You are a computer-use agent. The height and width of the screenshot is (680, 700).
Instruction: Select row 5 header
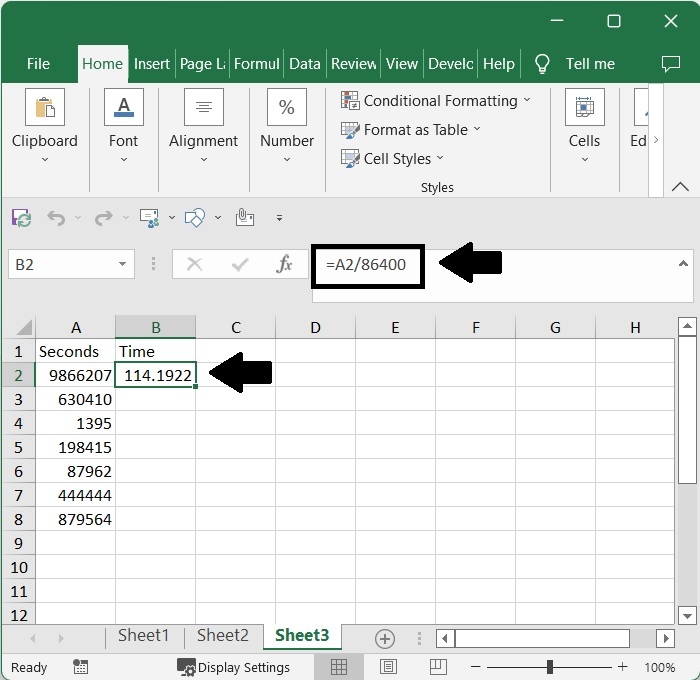click(18, 447)
